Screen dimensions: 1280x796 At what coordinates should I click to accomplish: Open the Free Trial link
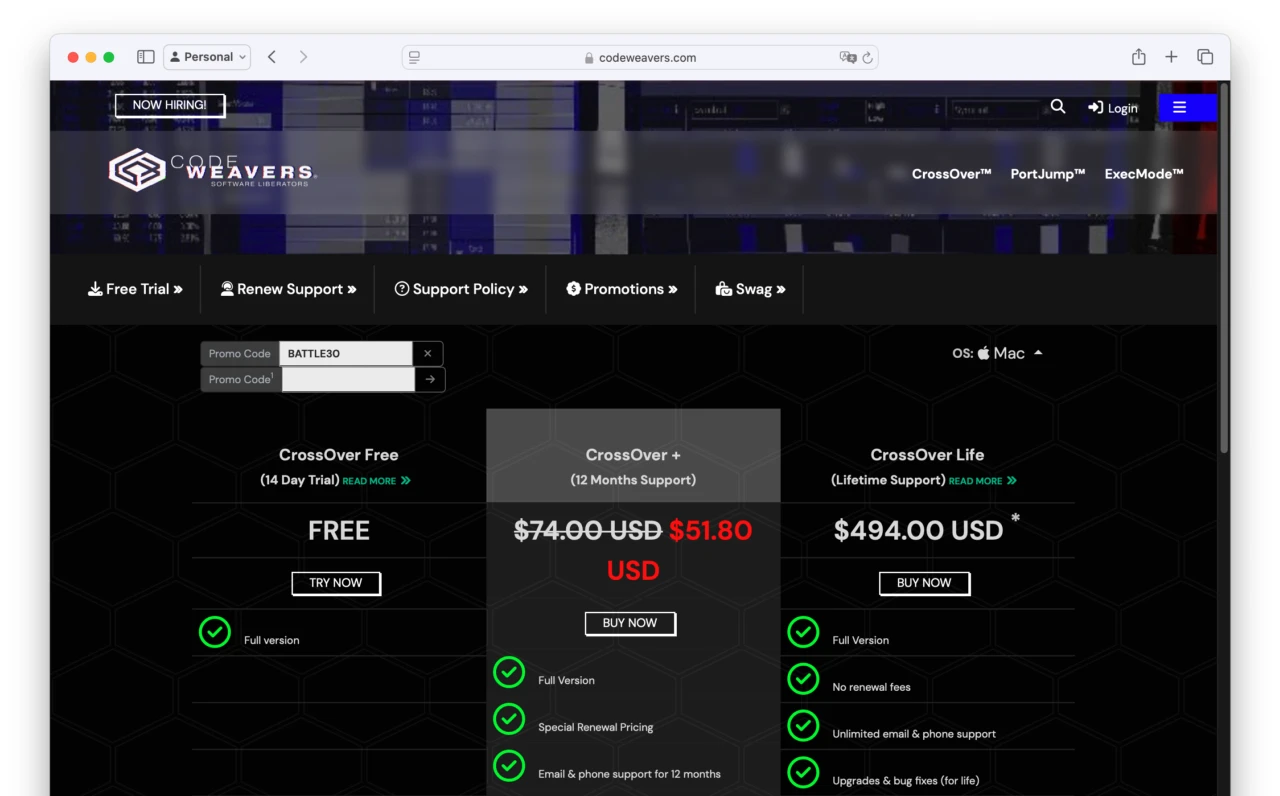click(135, 289)
